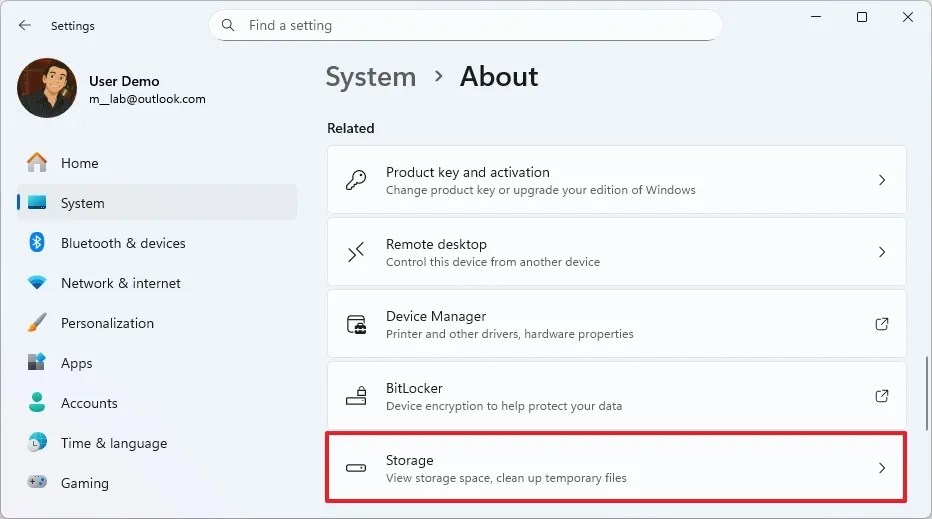The image size is (932, 519).
Task: Click 'Change product key or upgrade' description
Action: click(x=540, y=190)
